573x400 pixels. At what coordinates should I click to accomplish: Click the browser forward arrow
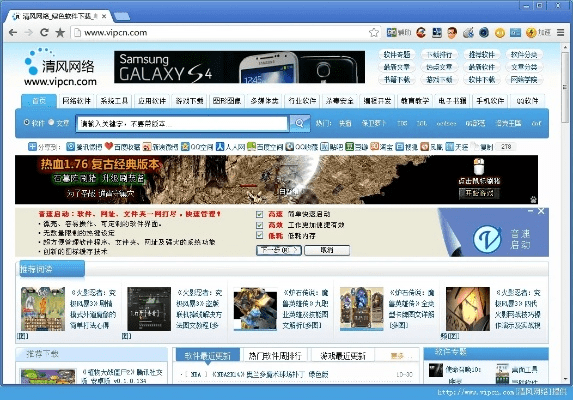(x=29, y=33)
